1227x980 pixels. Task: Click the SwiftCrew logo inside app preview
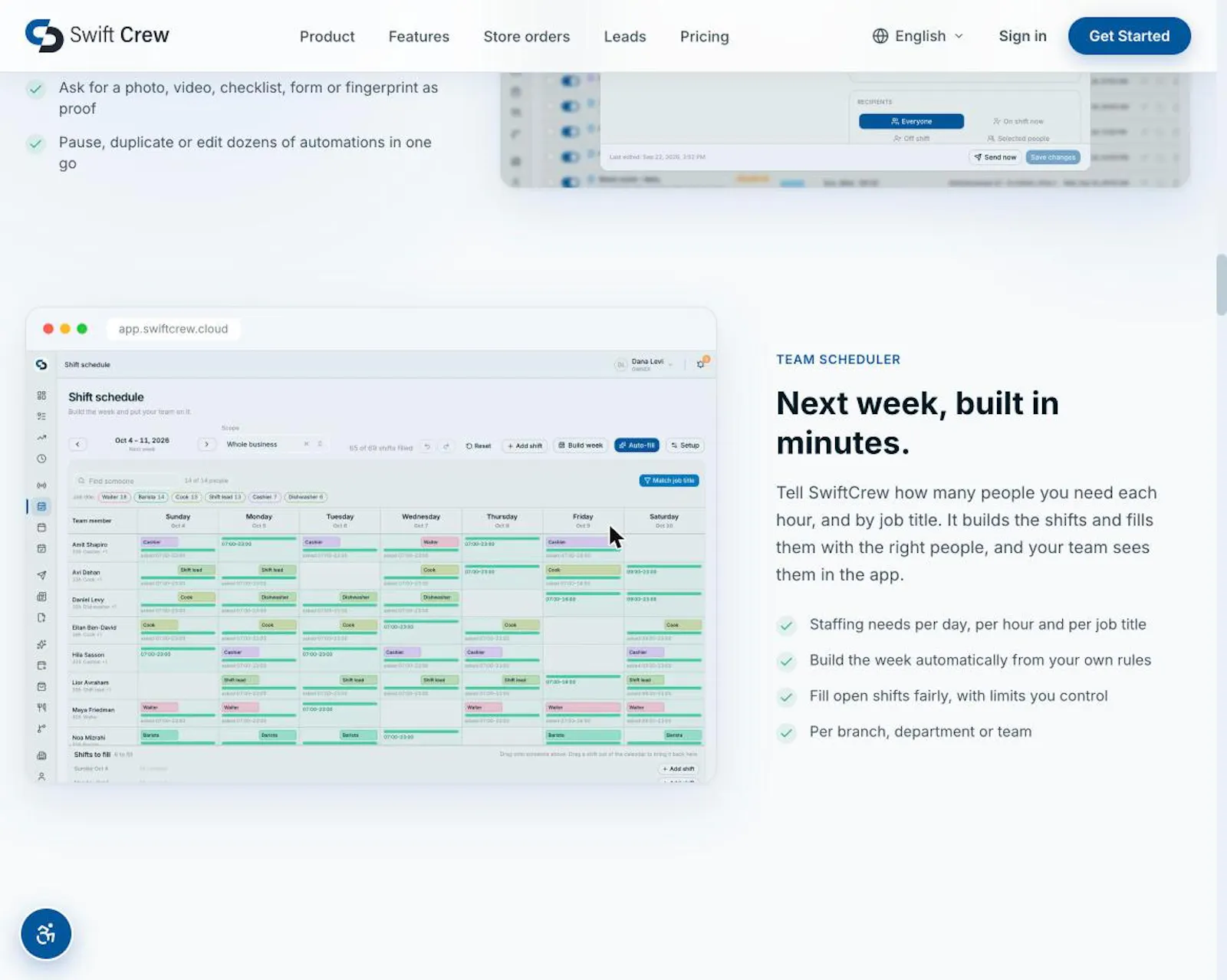pos(41,365)
